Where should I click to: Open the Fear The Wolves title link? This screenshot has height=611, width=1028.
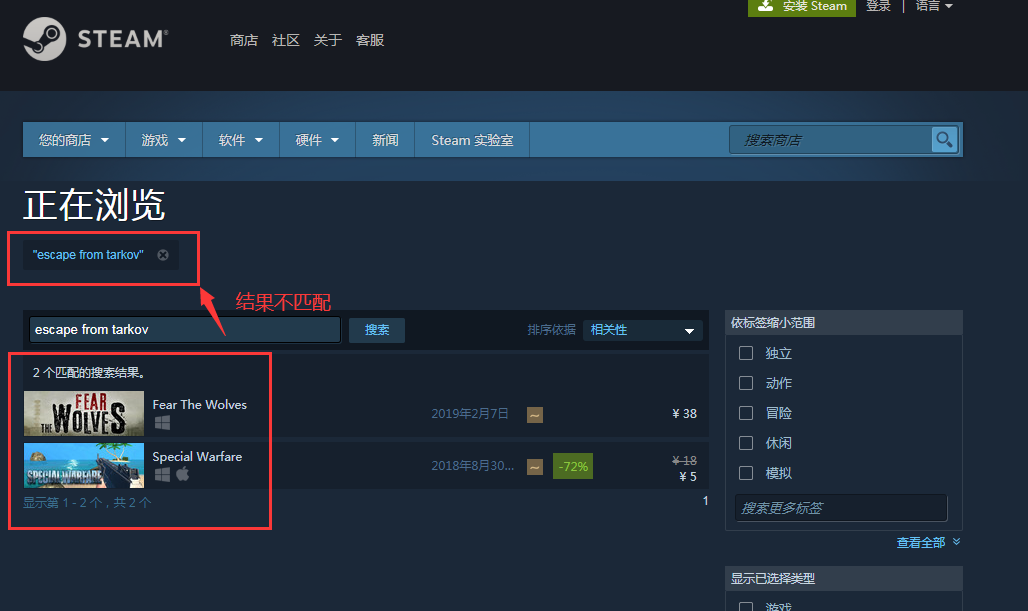click(200, 404)
